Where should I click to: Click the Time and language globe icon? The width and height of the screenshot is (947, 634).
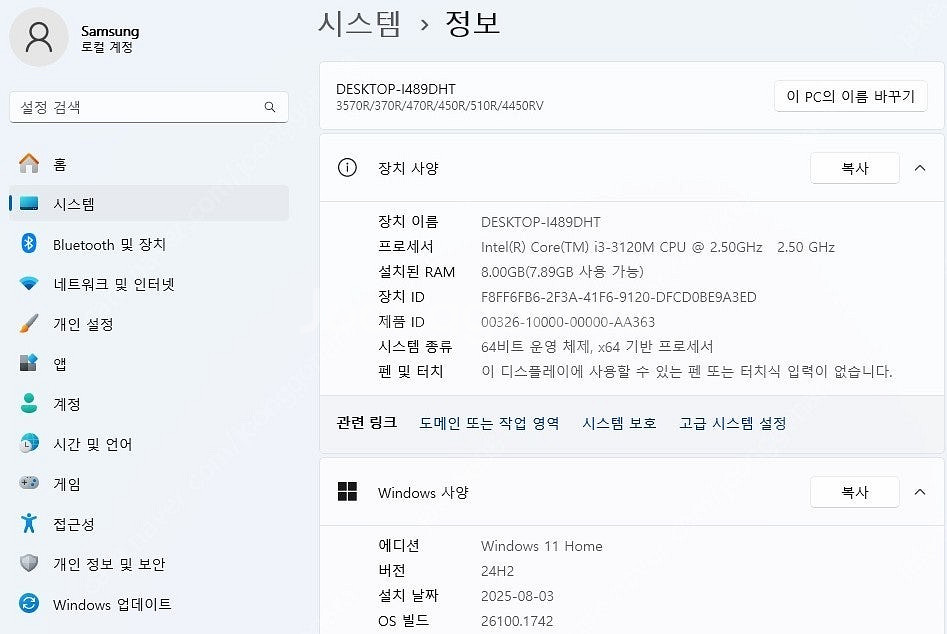tap(28, 443)
